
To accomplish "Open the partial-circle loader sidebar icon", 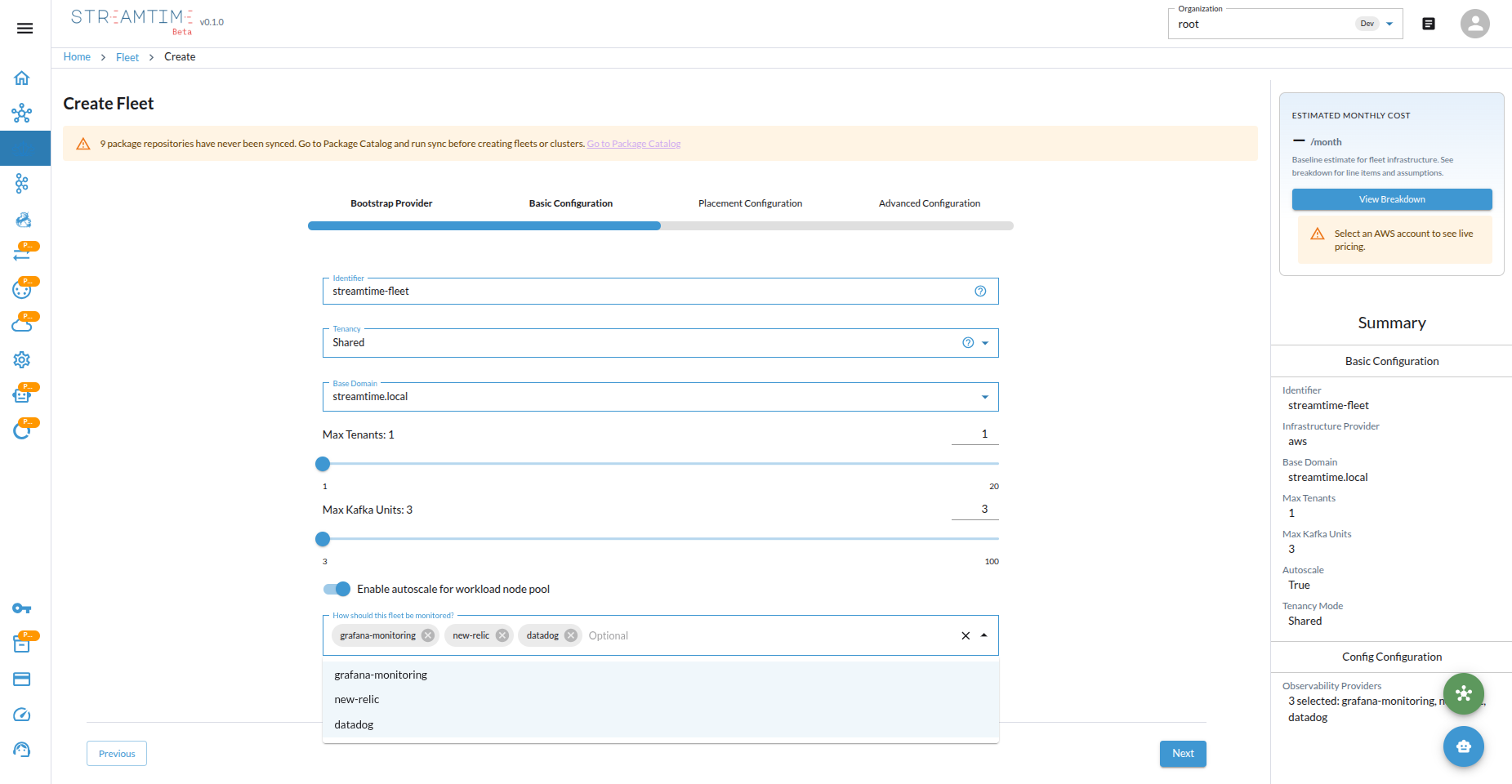I will tap(22, 430).
